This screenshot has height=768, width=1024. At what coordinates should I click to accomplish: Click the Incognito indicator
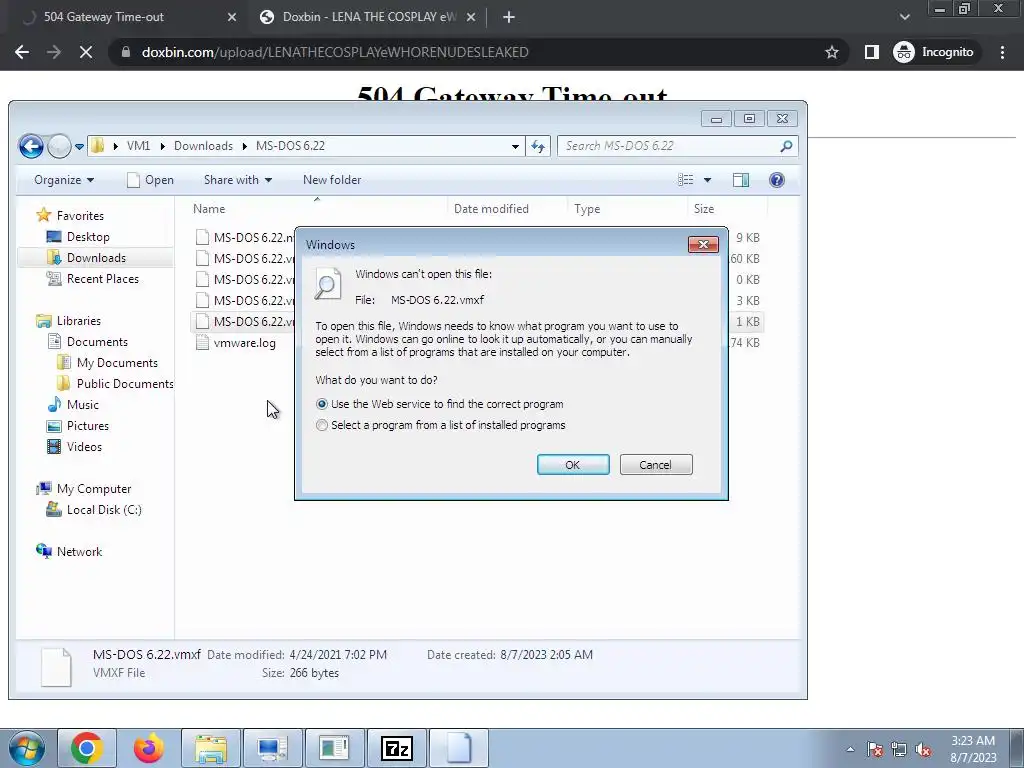[935, 52]
